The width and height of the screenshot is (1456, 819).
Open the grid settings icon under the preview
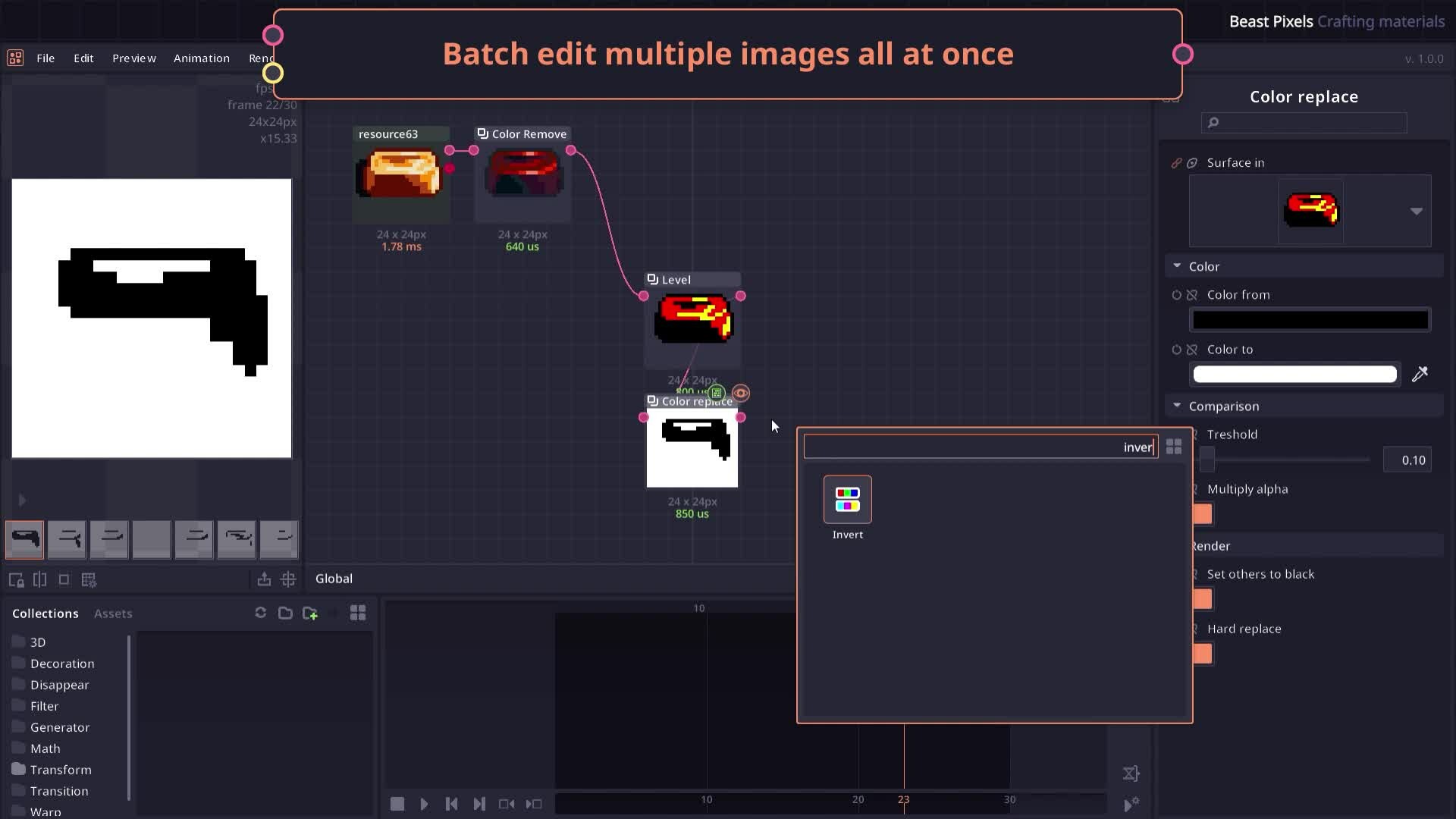click(89, 579)
